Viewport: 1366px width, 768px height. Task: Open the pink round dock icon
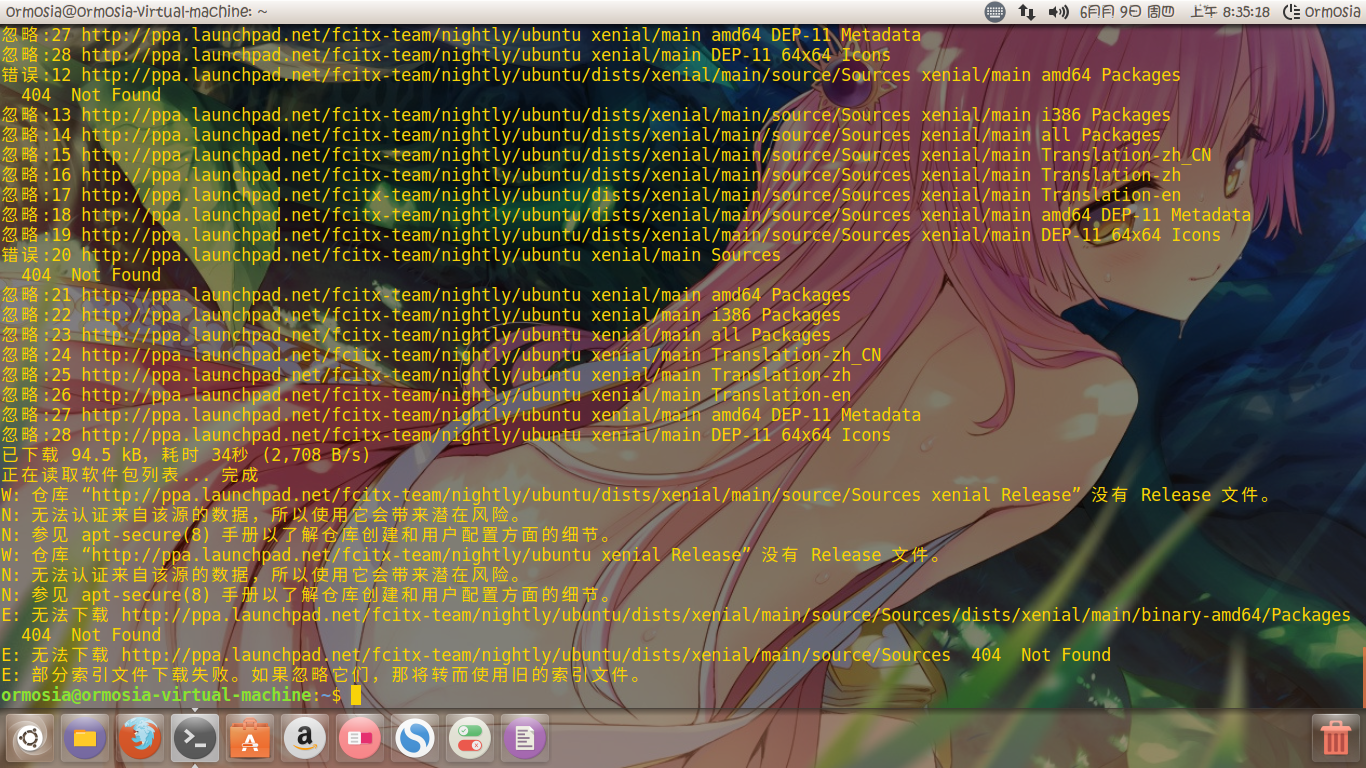click(360, 739)
